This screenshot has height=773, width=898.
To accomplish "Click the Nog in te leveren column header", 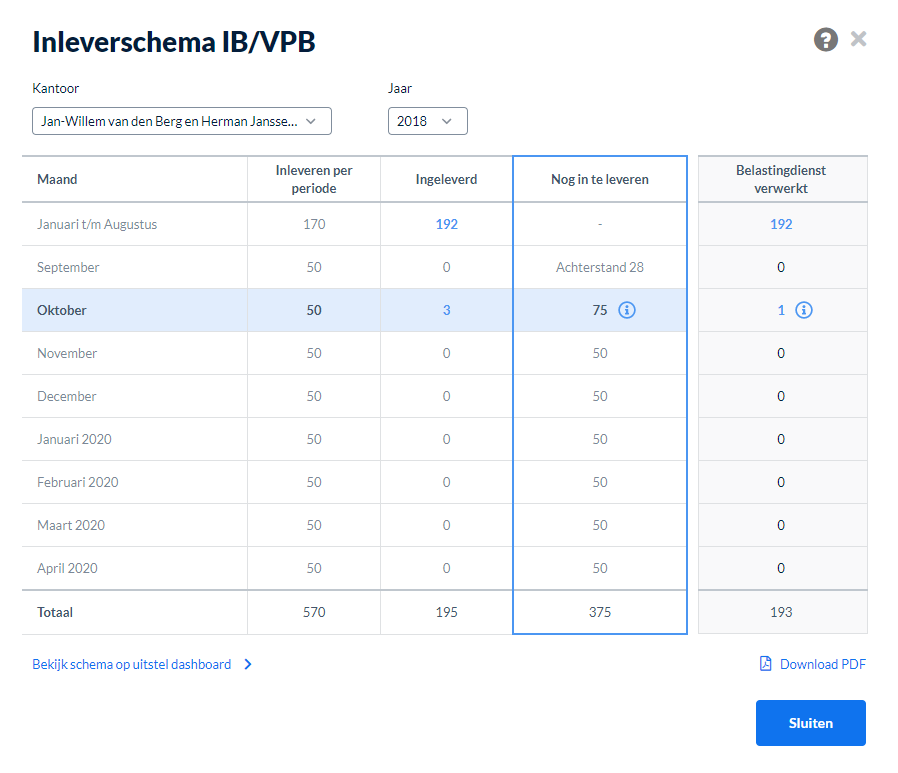I will tap(600, 179).
